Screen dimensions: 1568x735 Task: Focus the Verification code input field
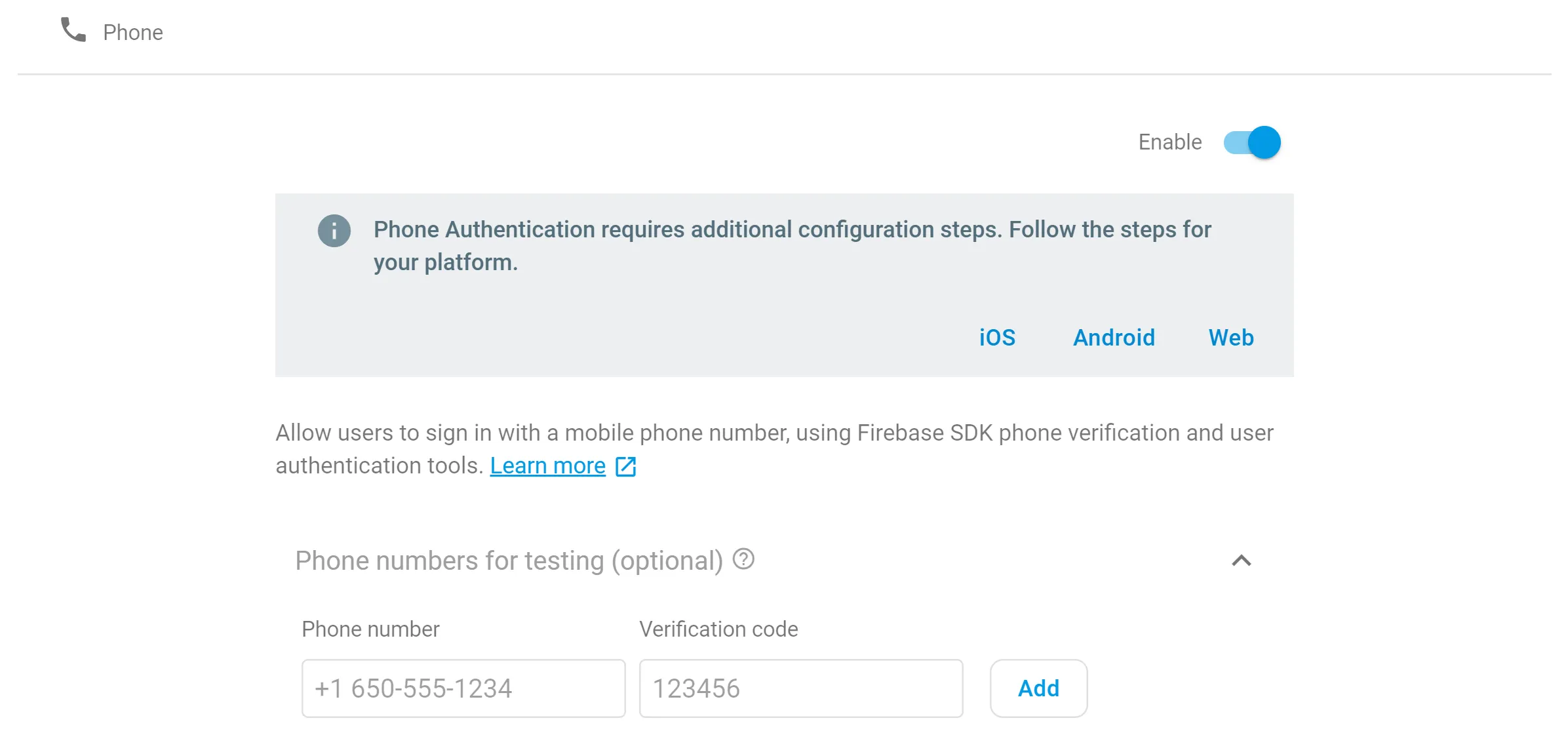[800, 688]
